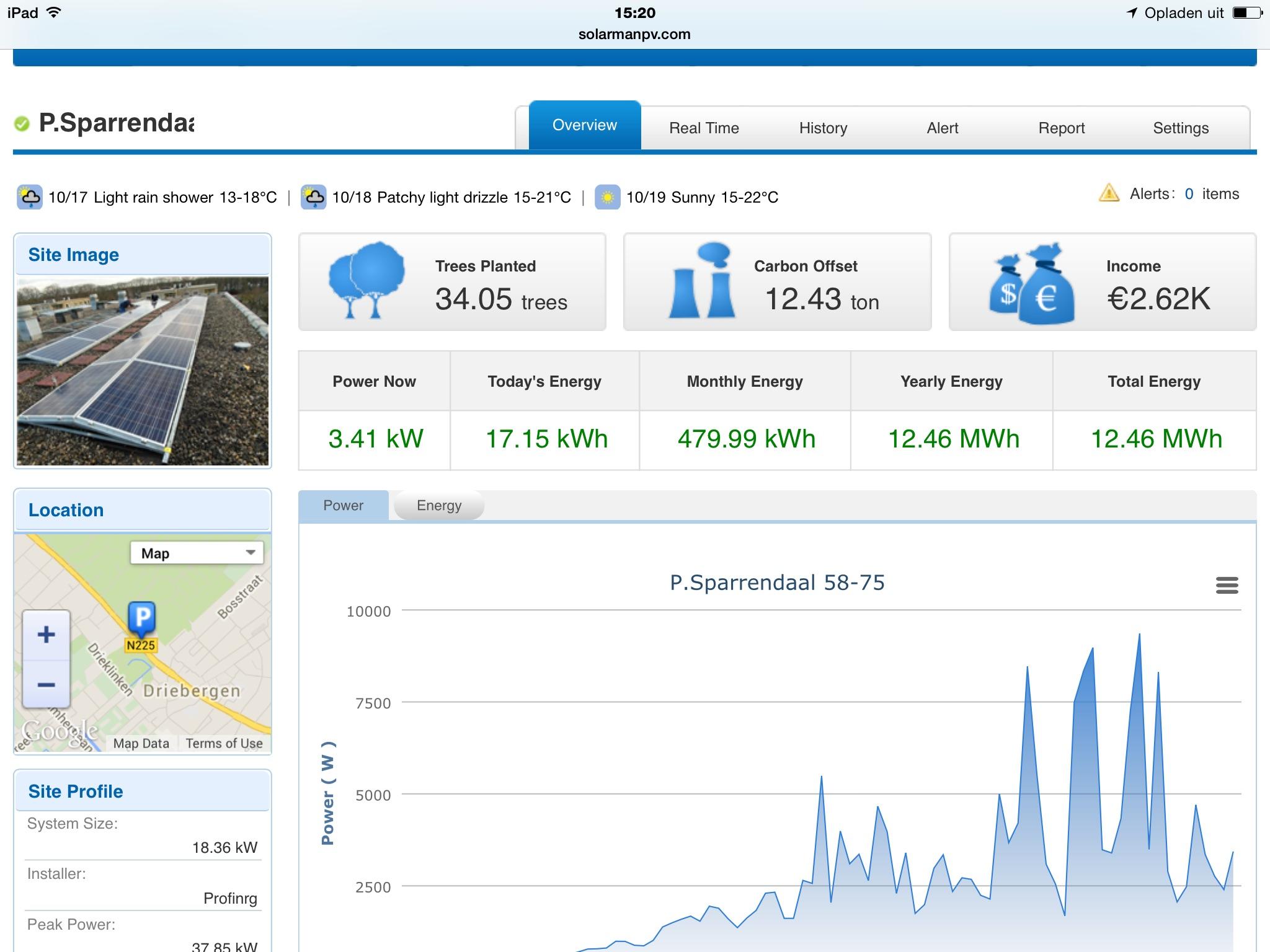Open the Settings tab
The image size is (1270, 952).
click(1181, 128)
